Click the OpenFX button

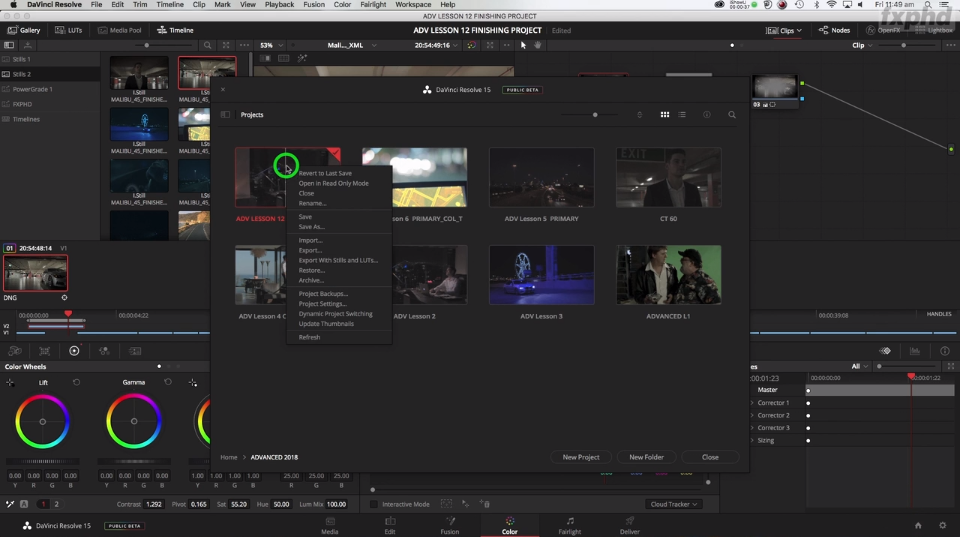[x=883, y=30]
